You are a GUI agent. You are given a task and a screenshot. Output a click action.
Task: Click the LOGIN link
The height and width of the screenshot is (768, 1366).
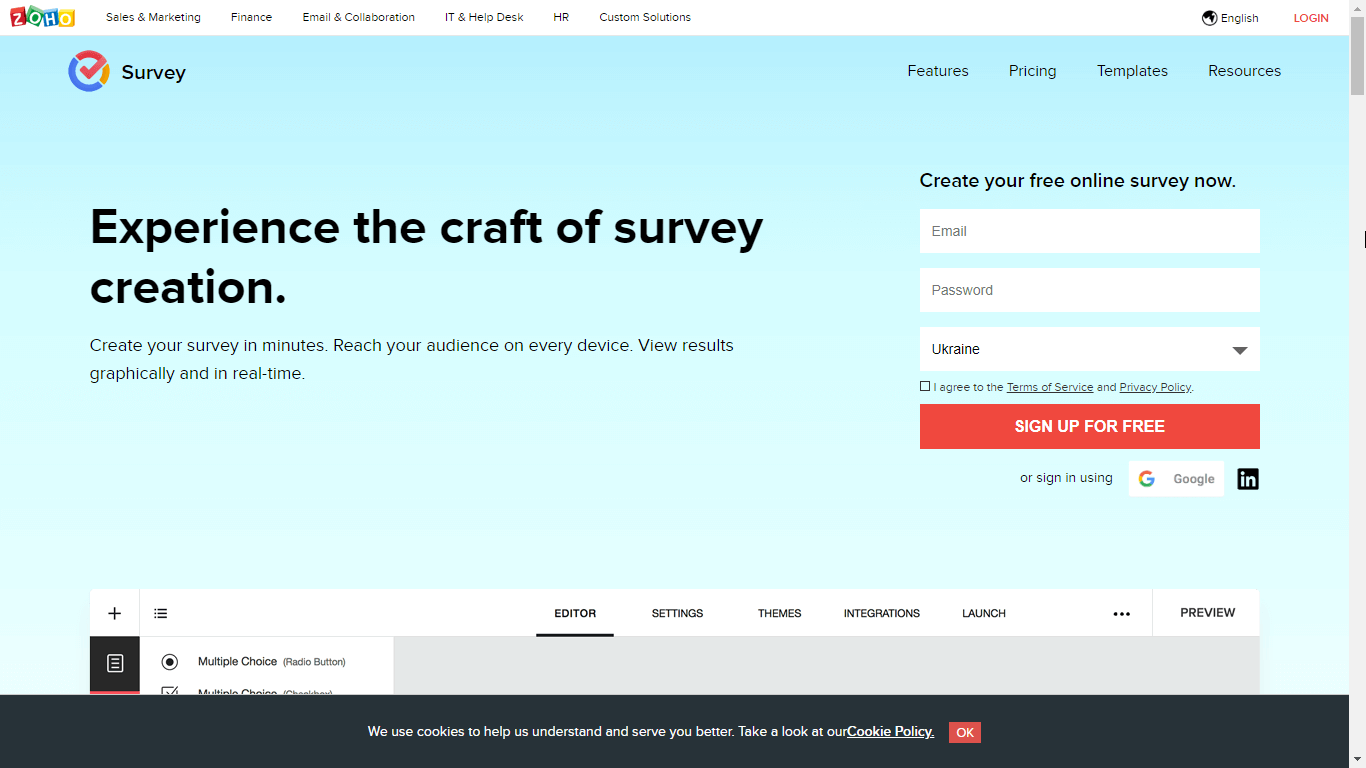(1311, 18)
